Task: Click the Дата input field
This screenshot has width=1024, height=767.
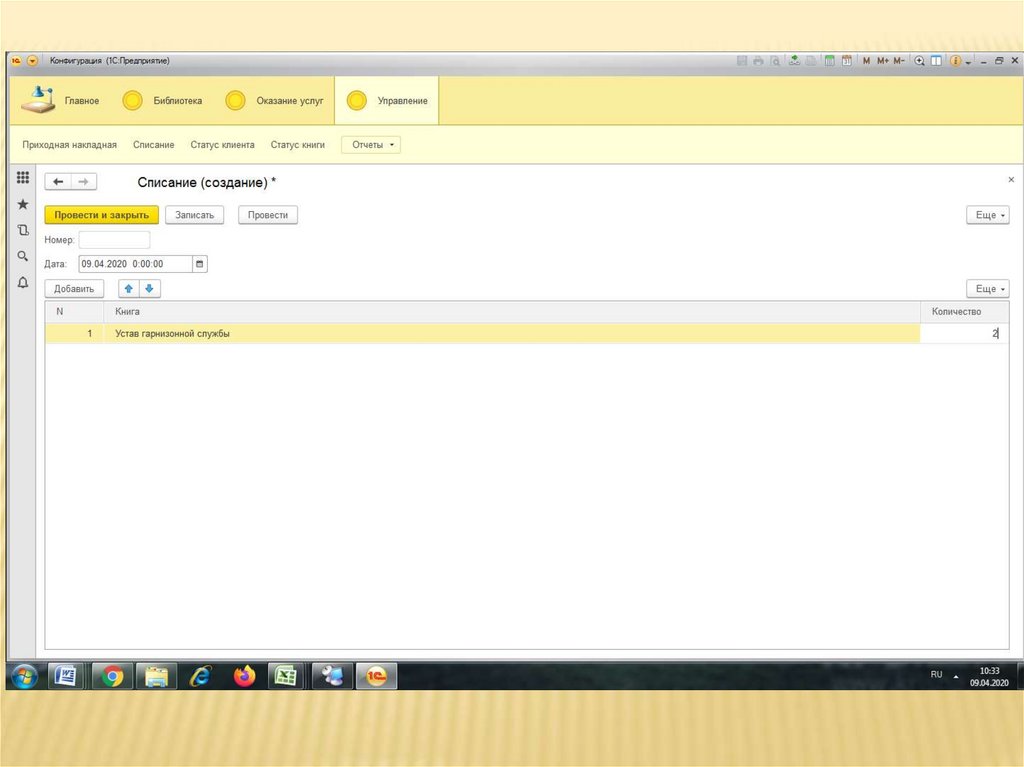Action: pos(135,264)
